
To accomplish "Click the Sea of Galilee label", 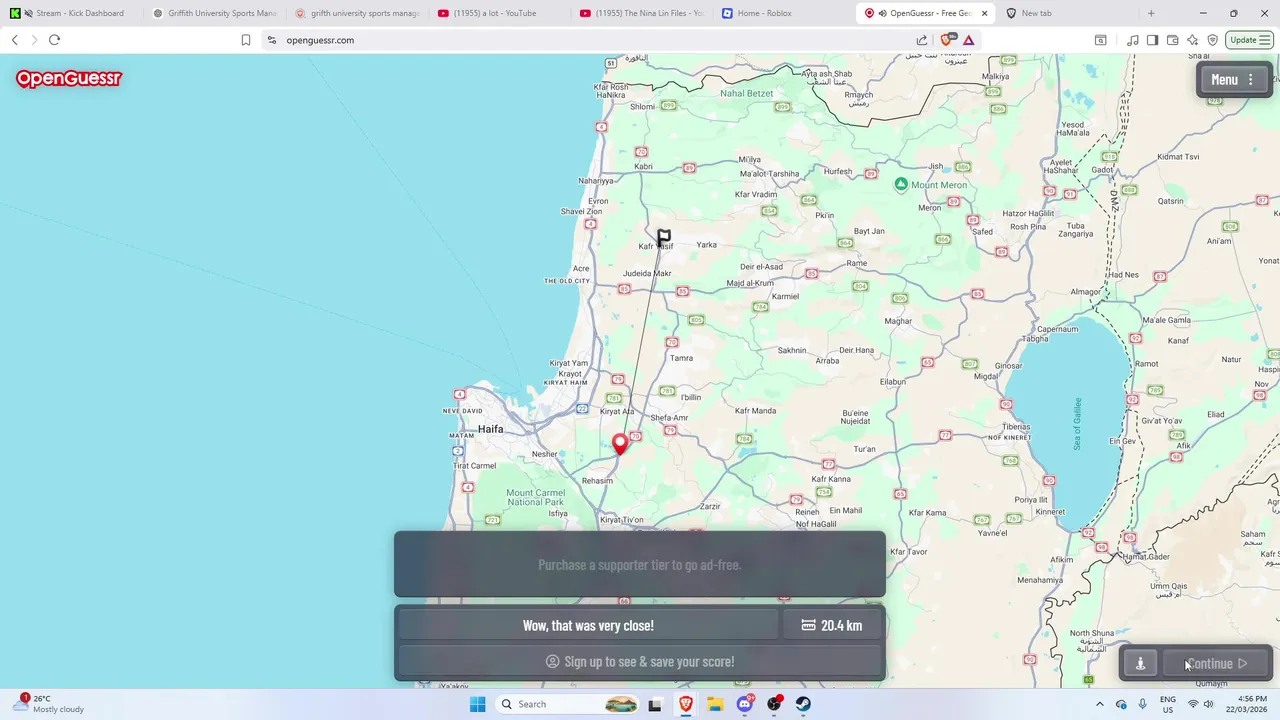I will pos(1078,424).
